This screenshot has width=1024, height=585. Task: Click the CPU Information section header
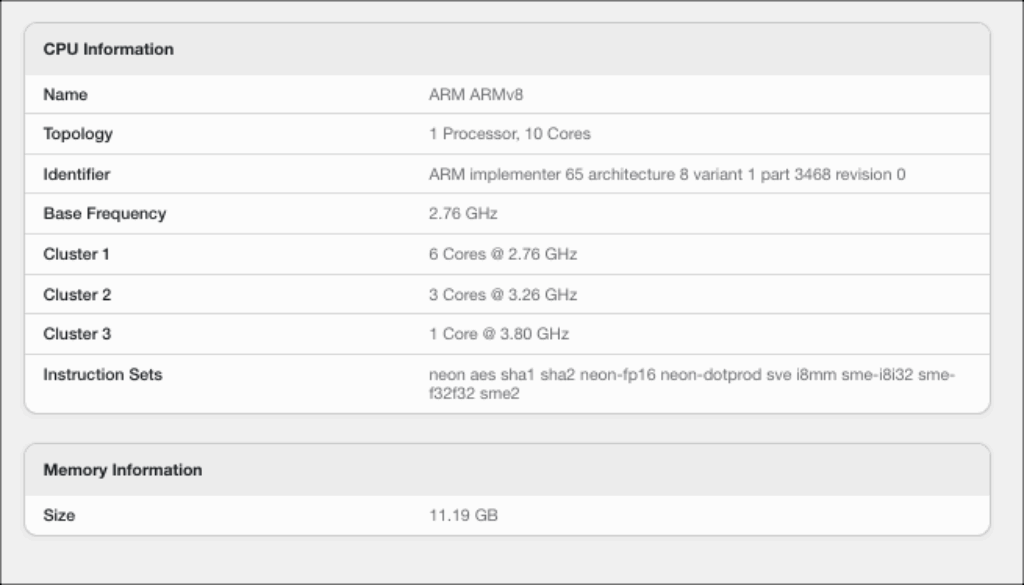tap(108, 49)
